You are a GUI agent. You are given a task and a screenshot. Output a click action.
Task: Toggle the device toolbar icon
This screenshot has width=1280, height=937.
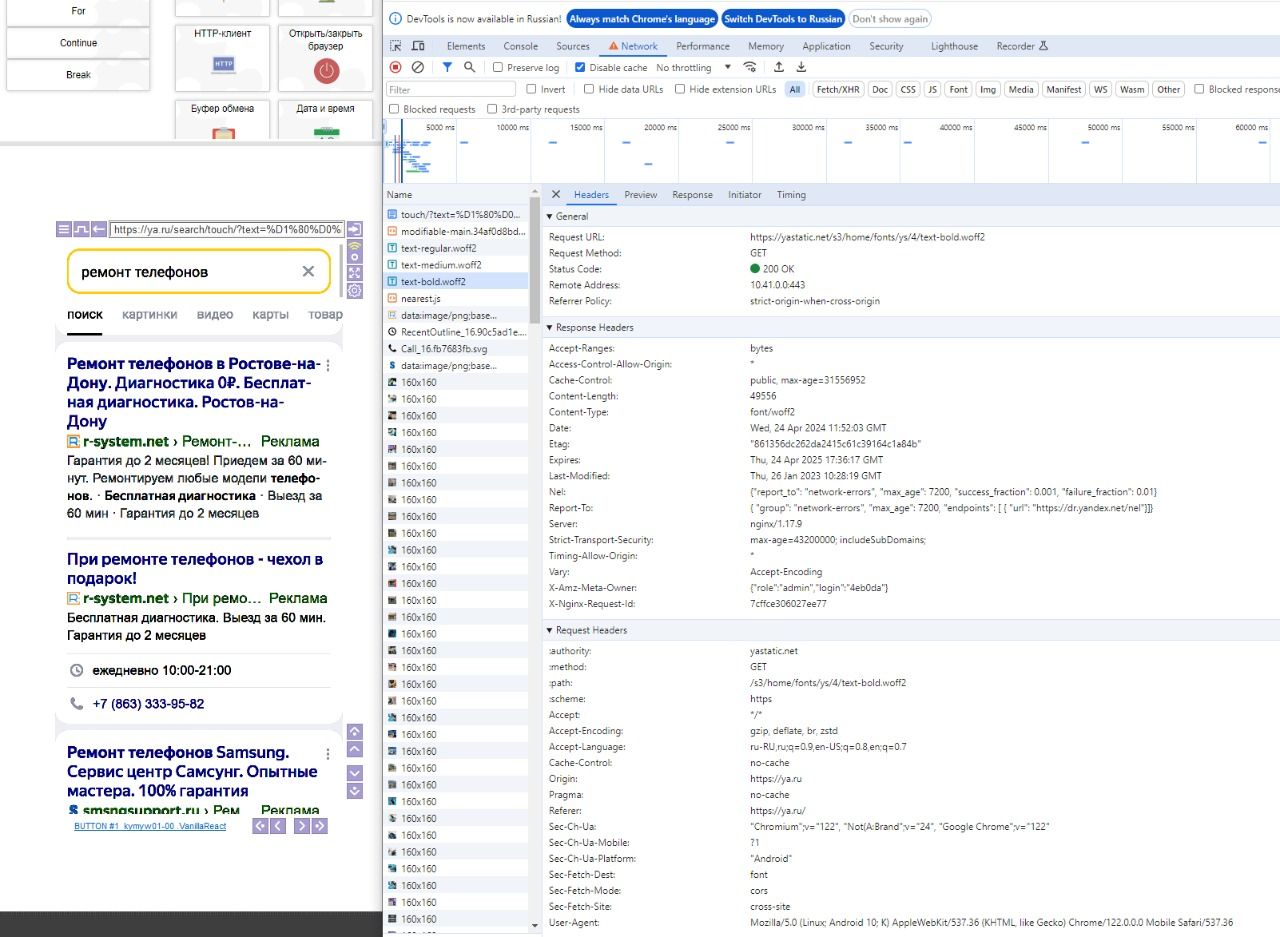pyautogui.click(x=418, y=46)
